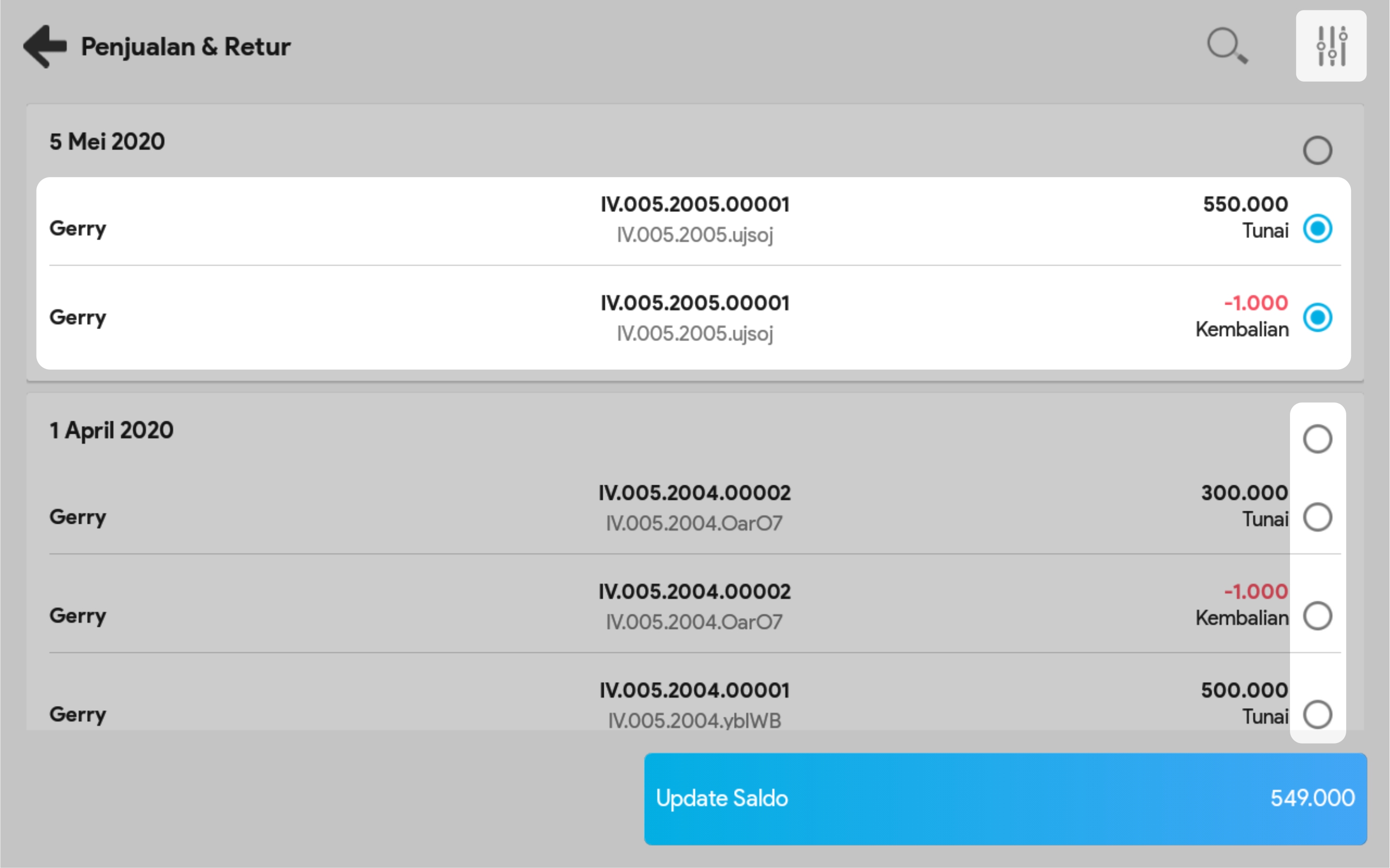Click the 5 Mei 2020 date header
The width and height of the screenshot is (1390, 868).
click(x=107, y=142)
